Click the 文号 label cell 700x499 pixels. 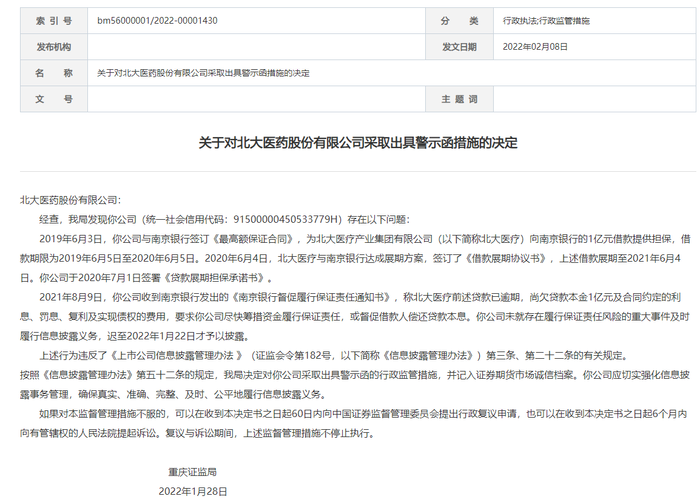[54, 99]
